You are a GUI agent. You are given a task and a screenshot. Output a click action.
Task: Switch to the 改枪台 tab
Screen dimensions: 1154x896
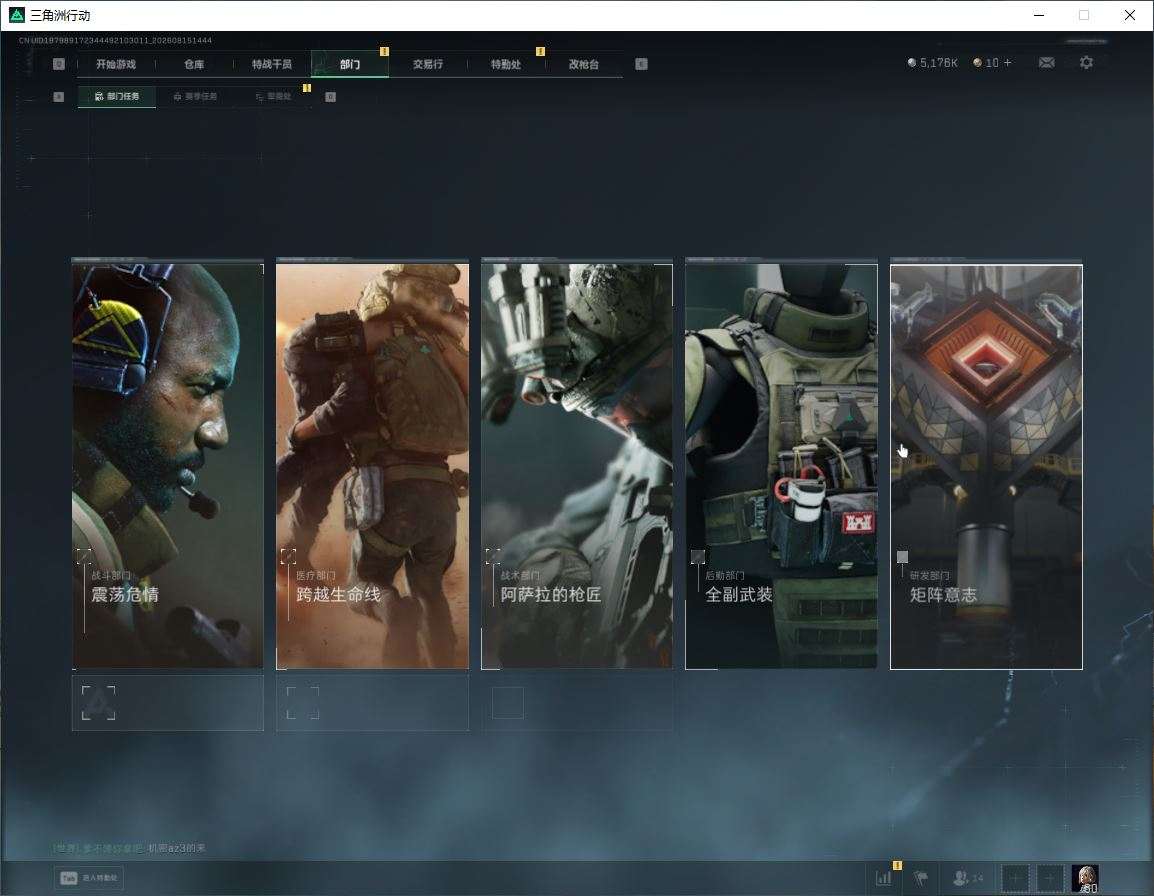click(584, 64)
